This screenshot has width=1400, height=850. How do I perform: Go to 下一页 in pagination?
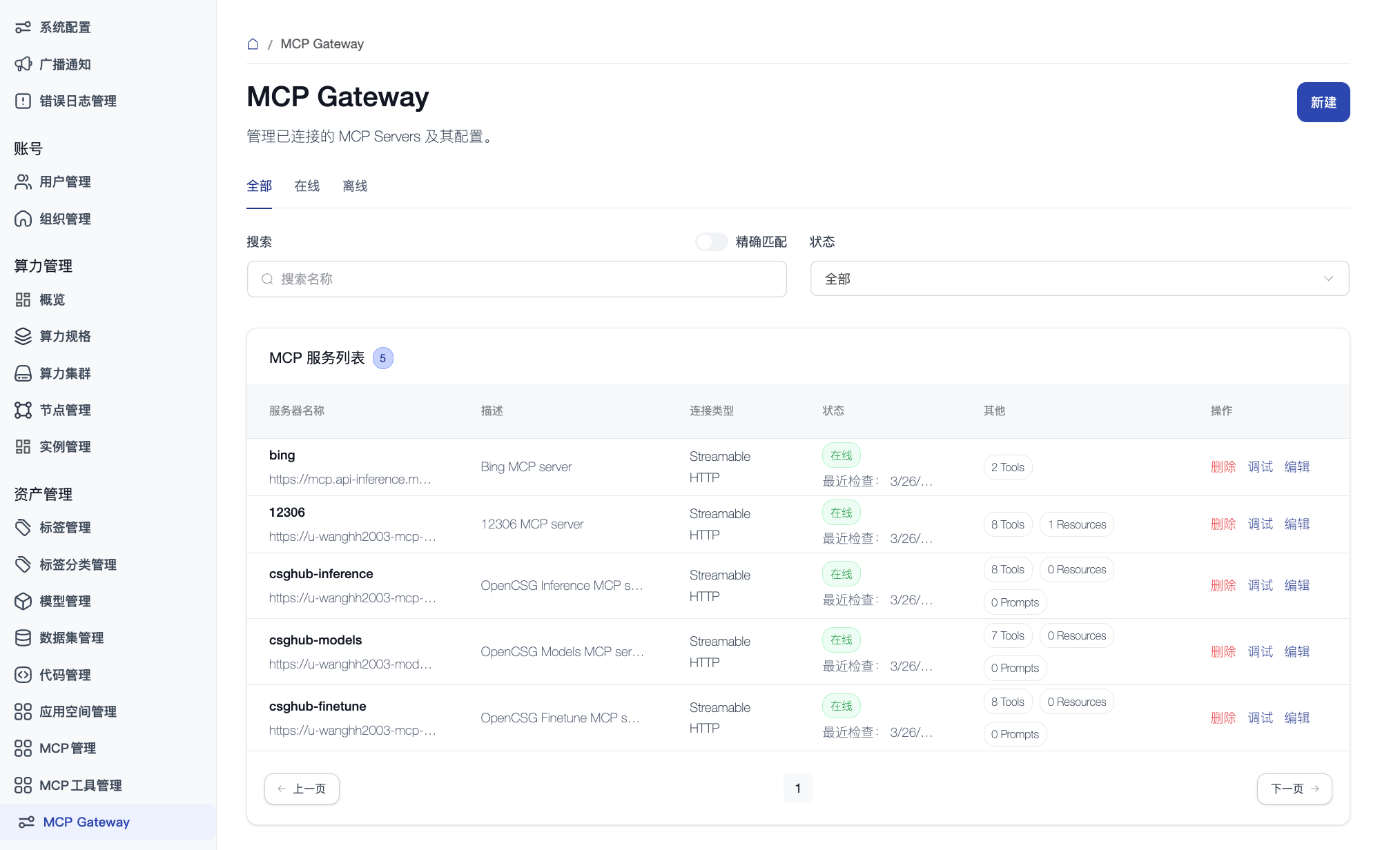(x=1294, y=789)
